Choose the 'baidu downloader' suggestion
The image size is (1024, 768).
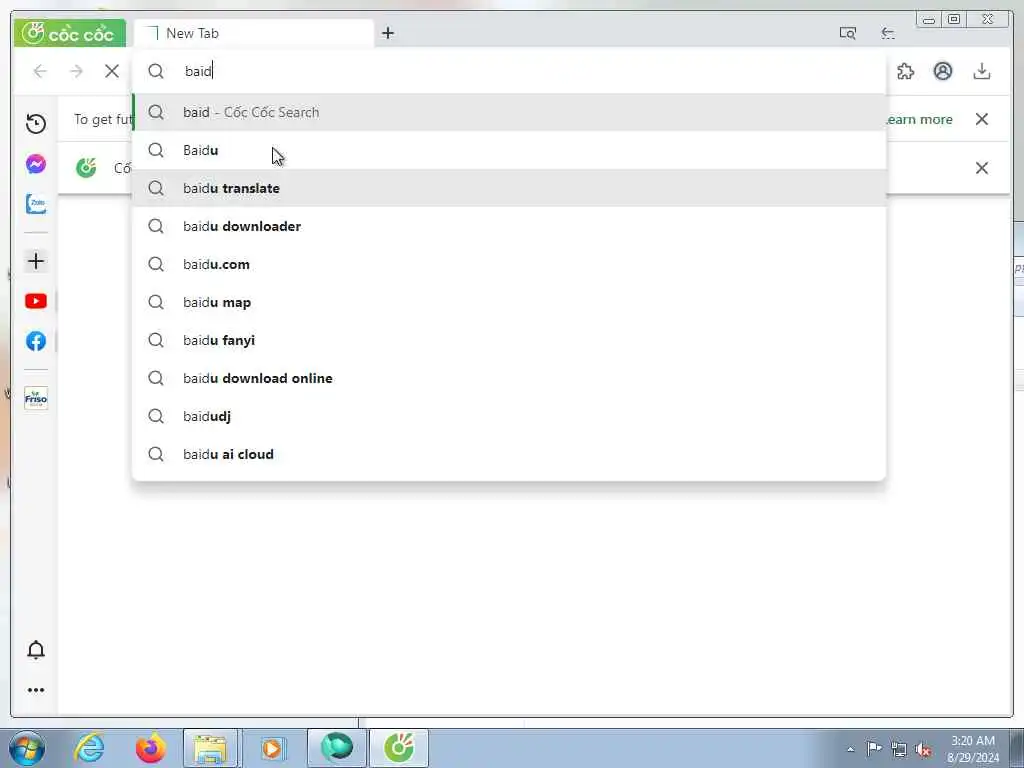tap(509, 226)
